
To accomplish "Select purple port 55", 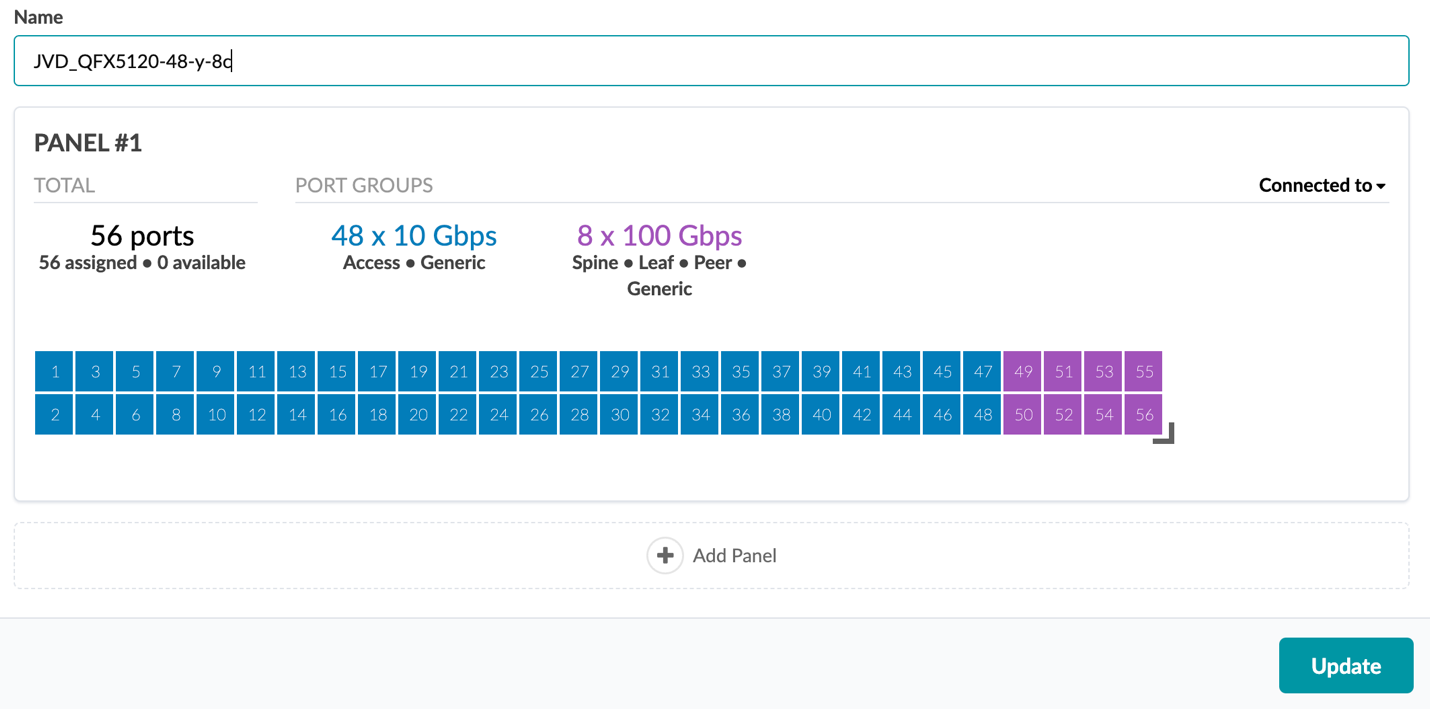I will (x=1144, y=372).
